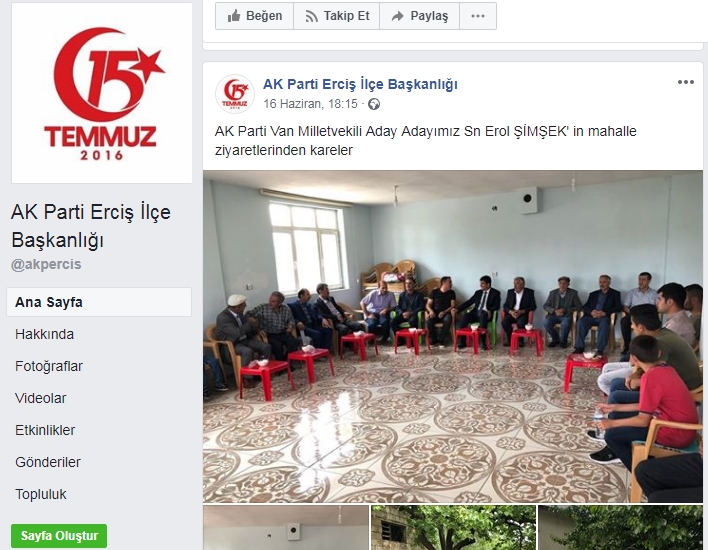Viewport: 708px width, 550px height.
Task: Open the main meeting room photo
Action: point(453,336)
